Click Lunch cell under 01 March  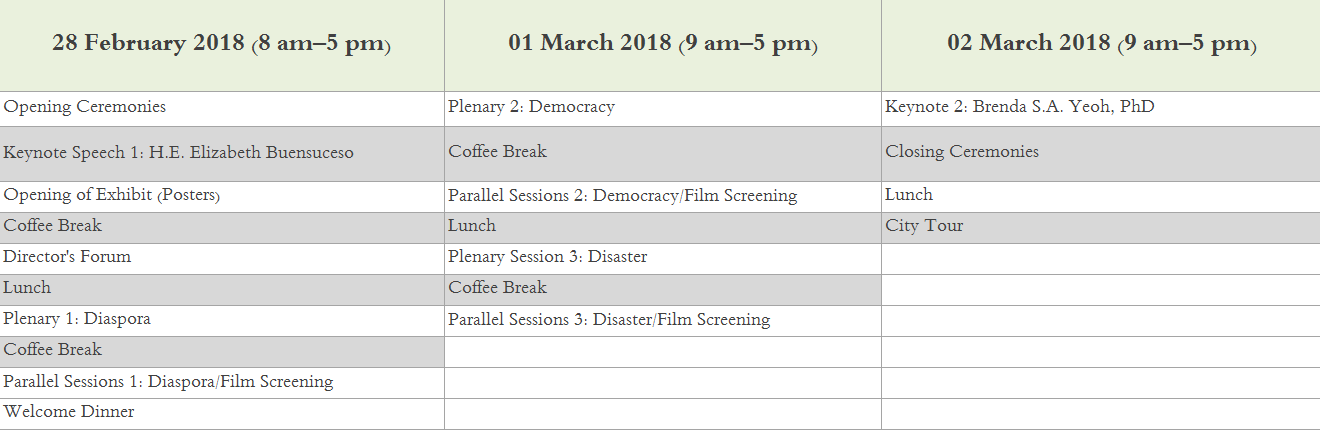pos(663,228)
